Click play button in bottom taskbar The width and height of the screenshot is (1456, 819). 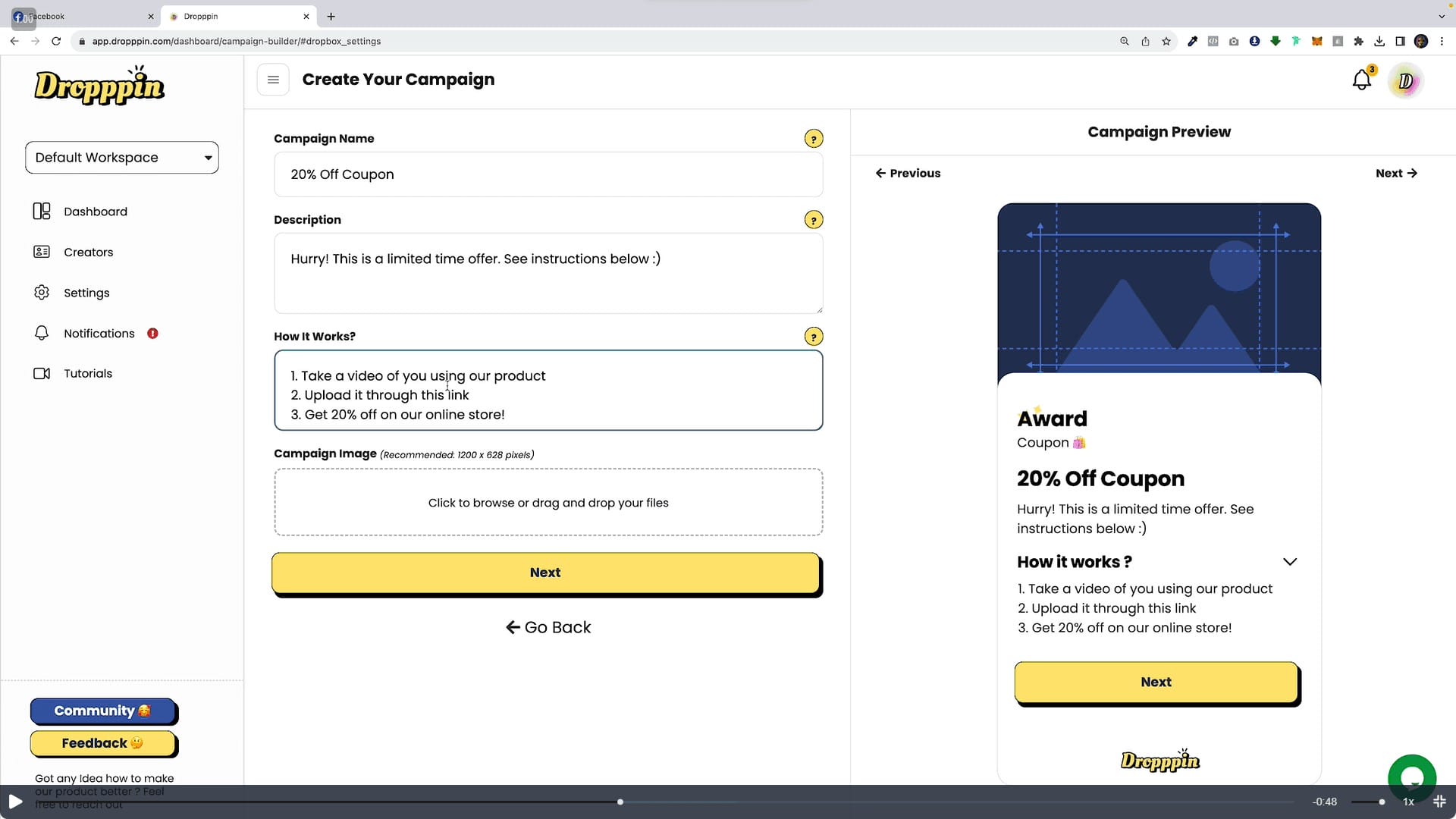[15, 801]
